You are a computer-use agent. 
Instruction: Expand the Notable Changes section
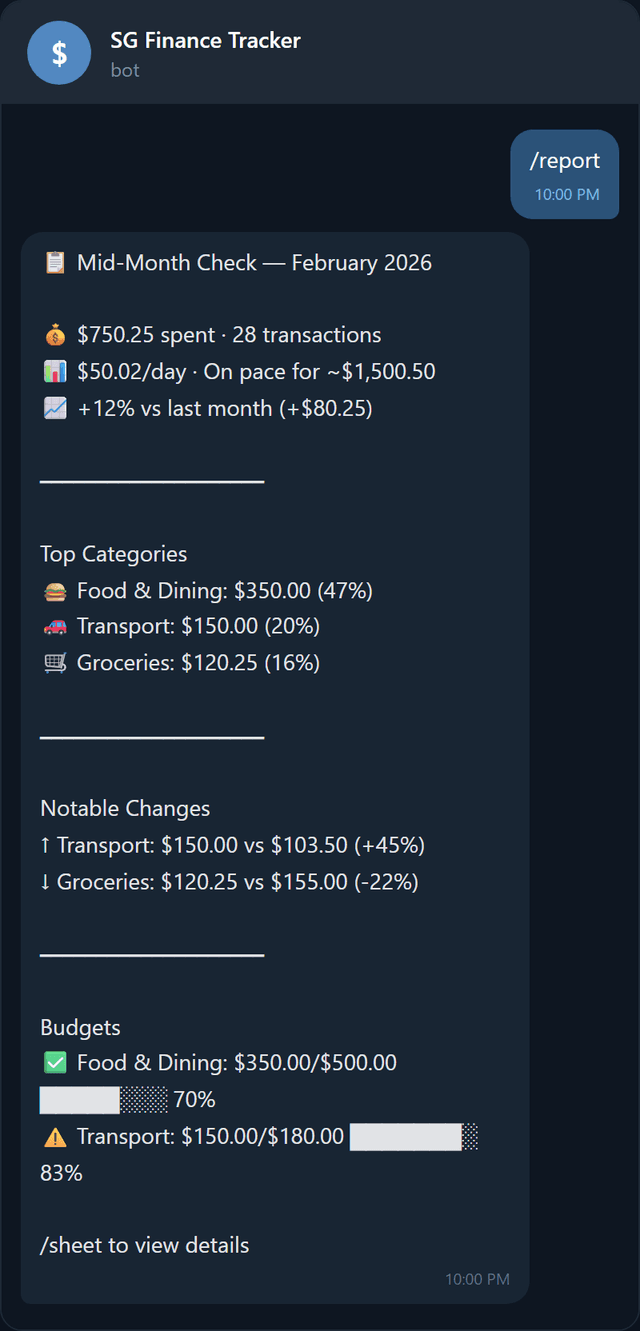tap(123, 808)
